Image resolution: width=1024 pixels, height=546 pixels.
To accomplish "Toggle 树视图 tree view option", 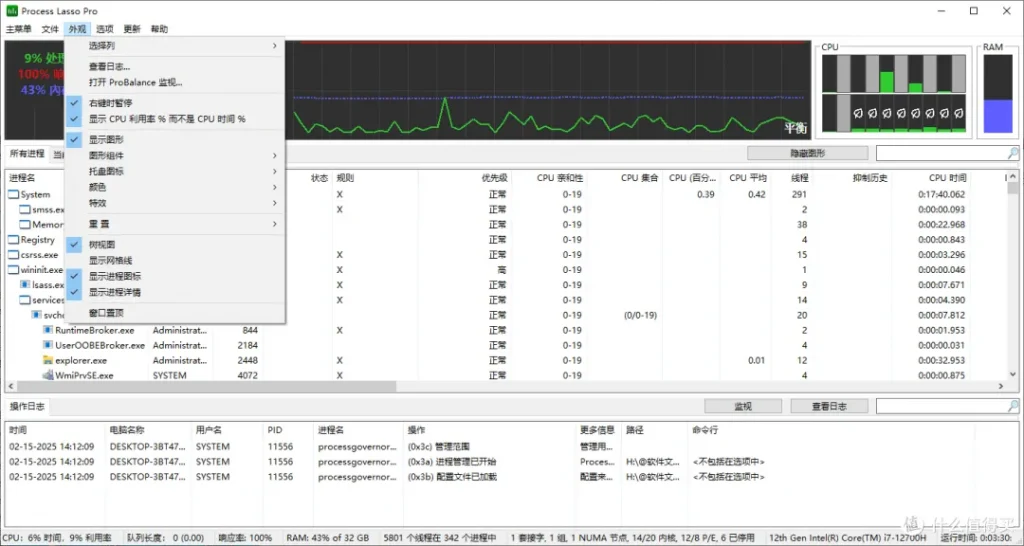I will pyautogui.click(x=174, y=244).
